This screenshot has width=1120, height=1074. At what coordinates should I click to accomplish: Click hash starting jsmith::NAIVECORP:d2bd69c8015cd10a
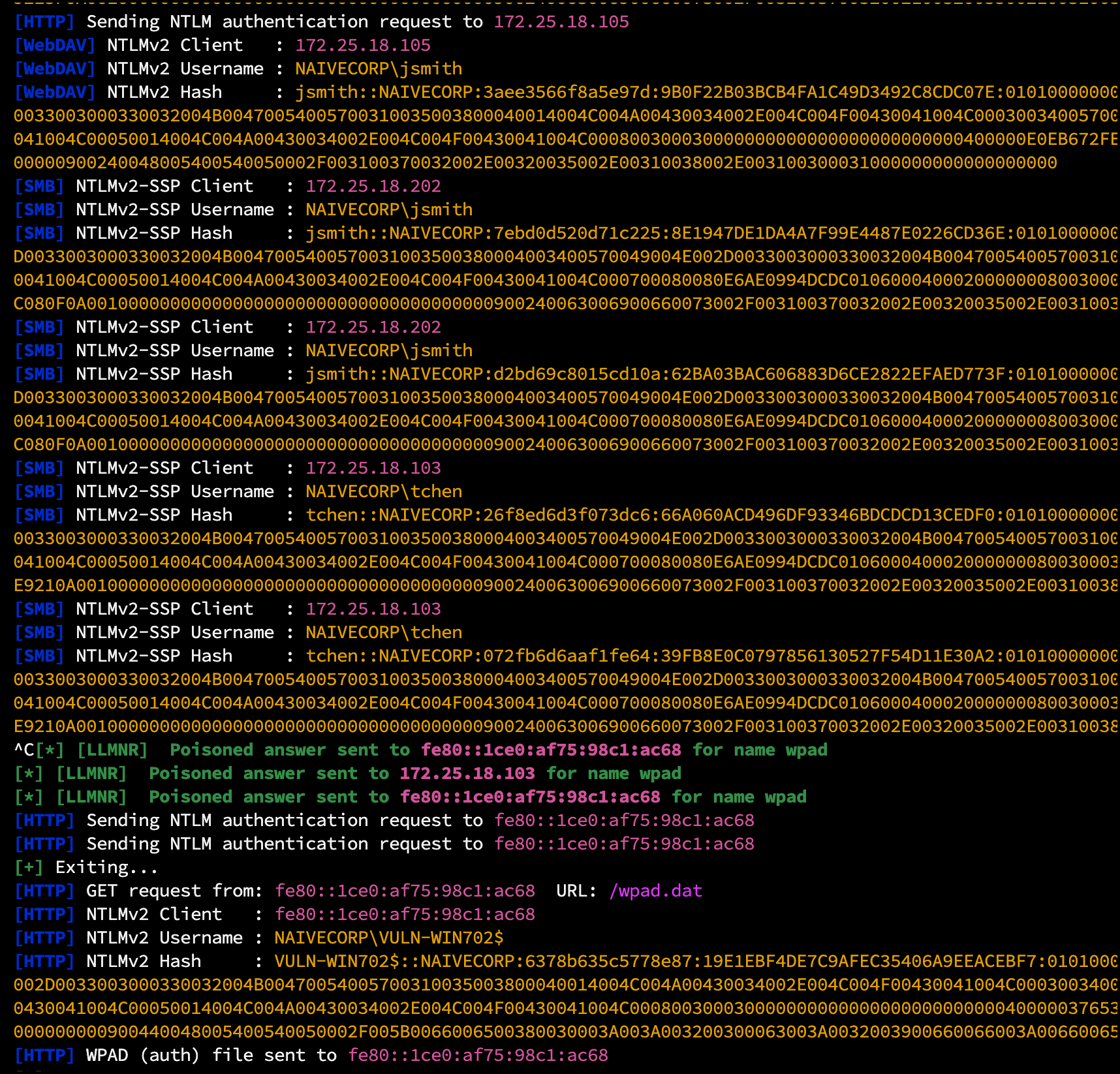pos(711,374)
